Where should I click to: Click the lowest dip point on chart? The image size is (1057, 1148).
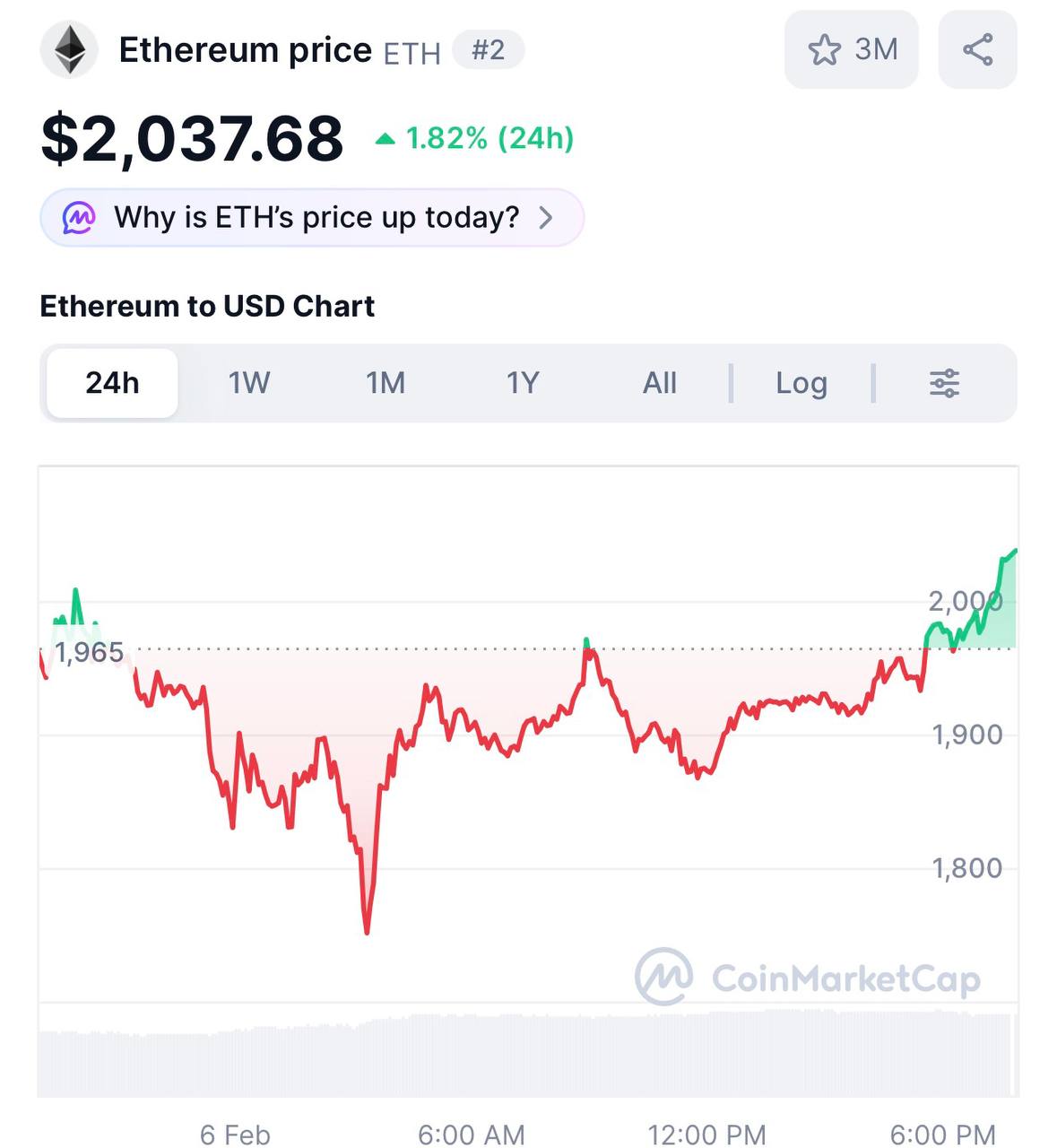coord(367,931)
